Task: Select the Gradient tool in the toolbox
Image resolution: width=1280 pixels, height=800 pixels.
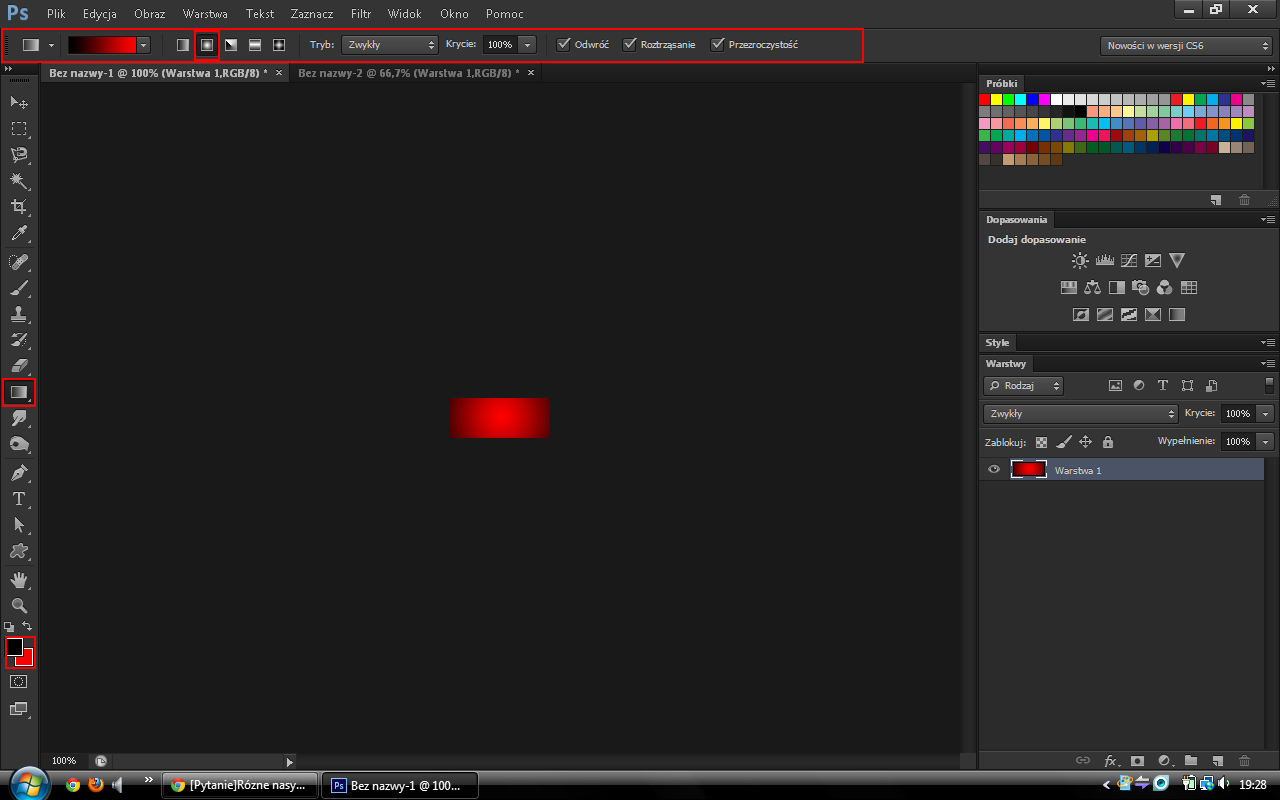Action: (19, 392)
